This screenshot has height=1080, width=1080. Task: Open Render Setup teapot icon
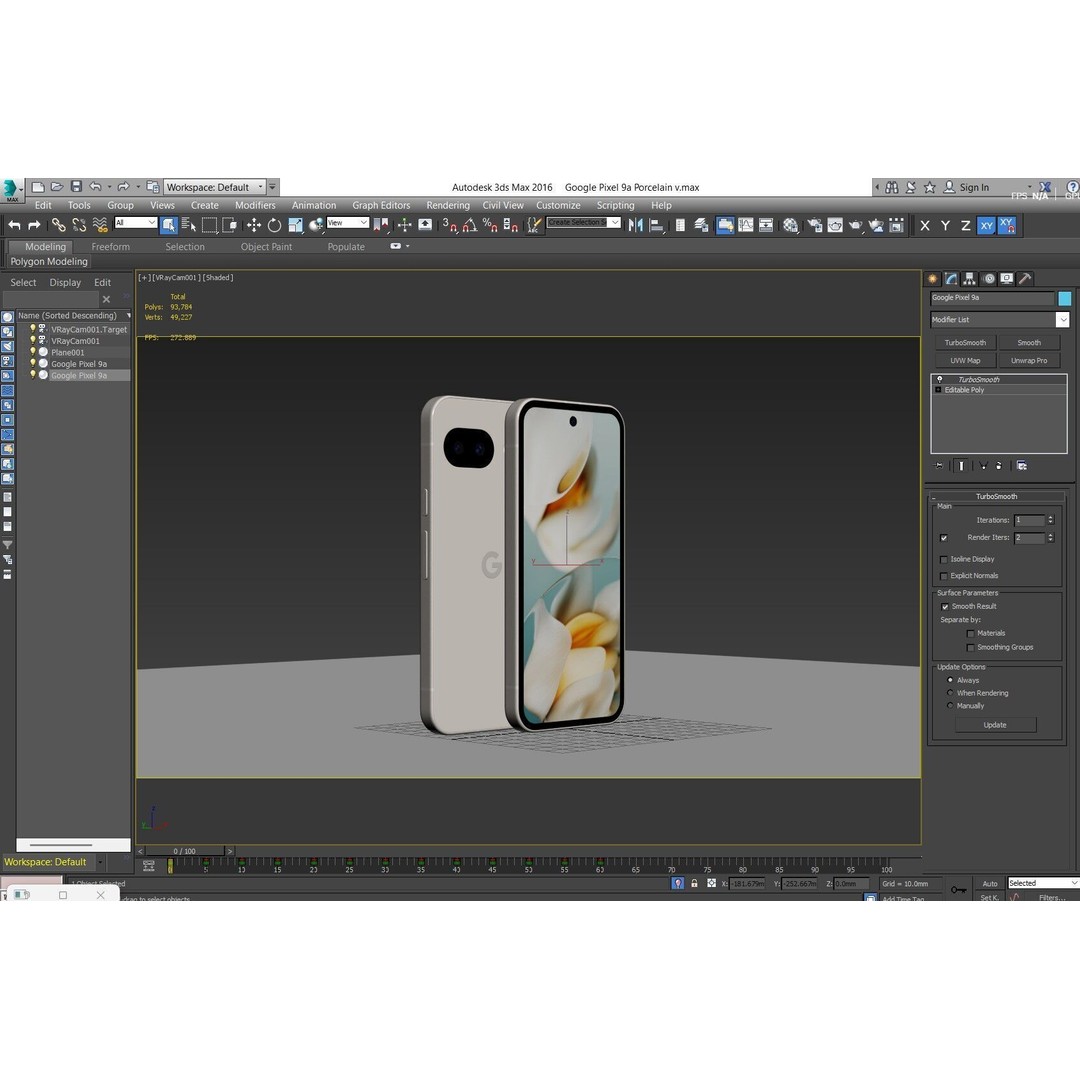[x=815, y=225]
